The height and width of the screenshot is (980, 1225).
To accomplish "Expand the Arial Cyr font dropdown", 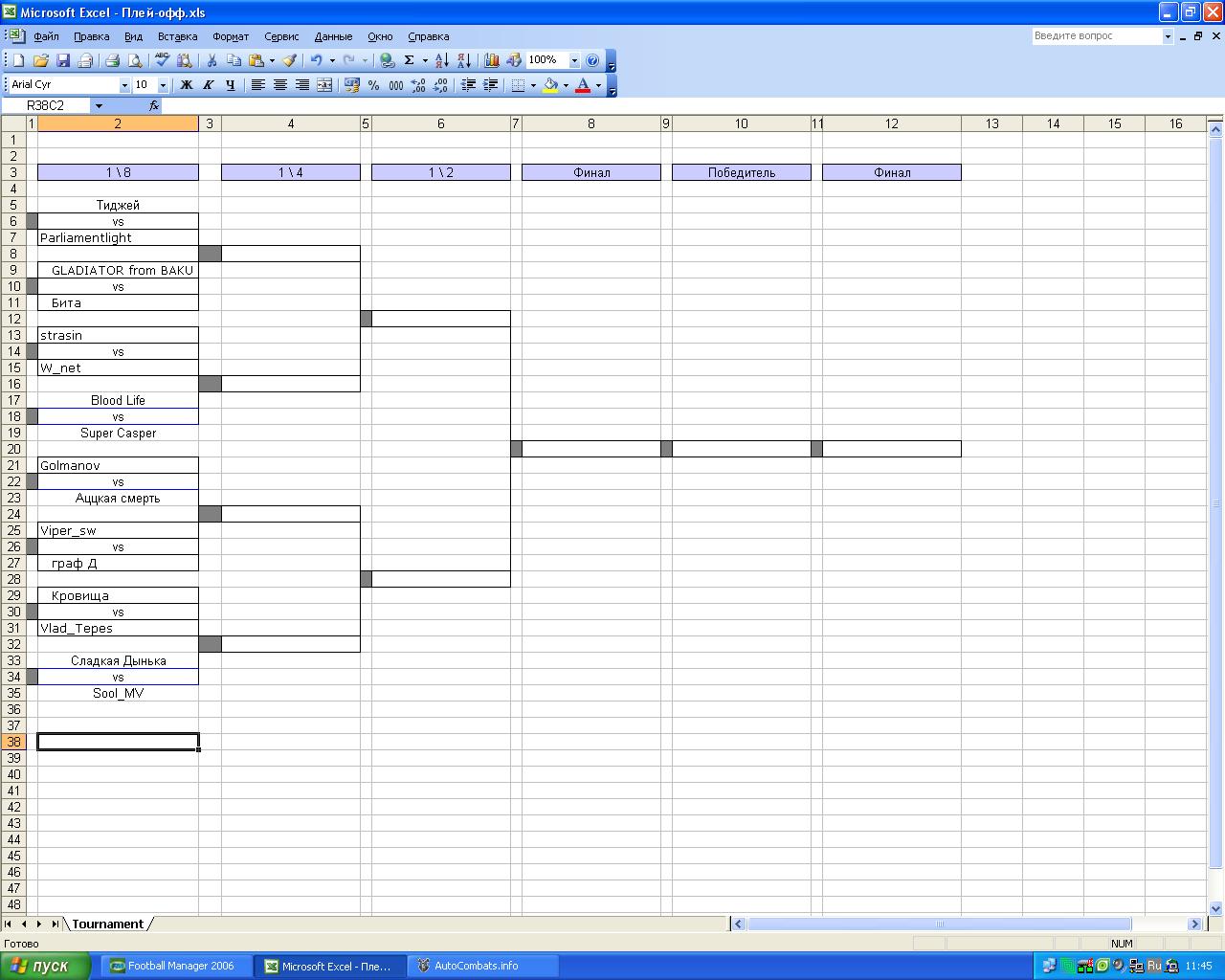I will [x=124, y=85].
